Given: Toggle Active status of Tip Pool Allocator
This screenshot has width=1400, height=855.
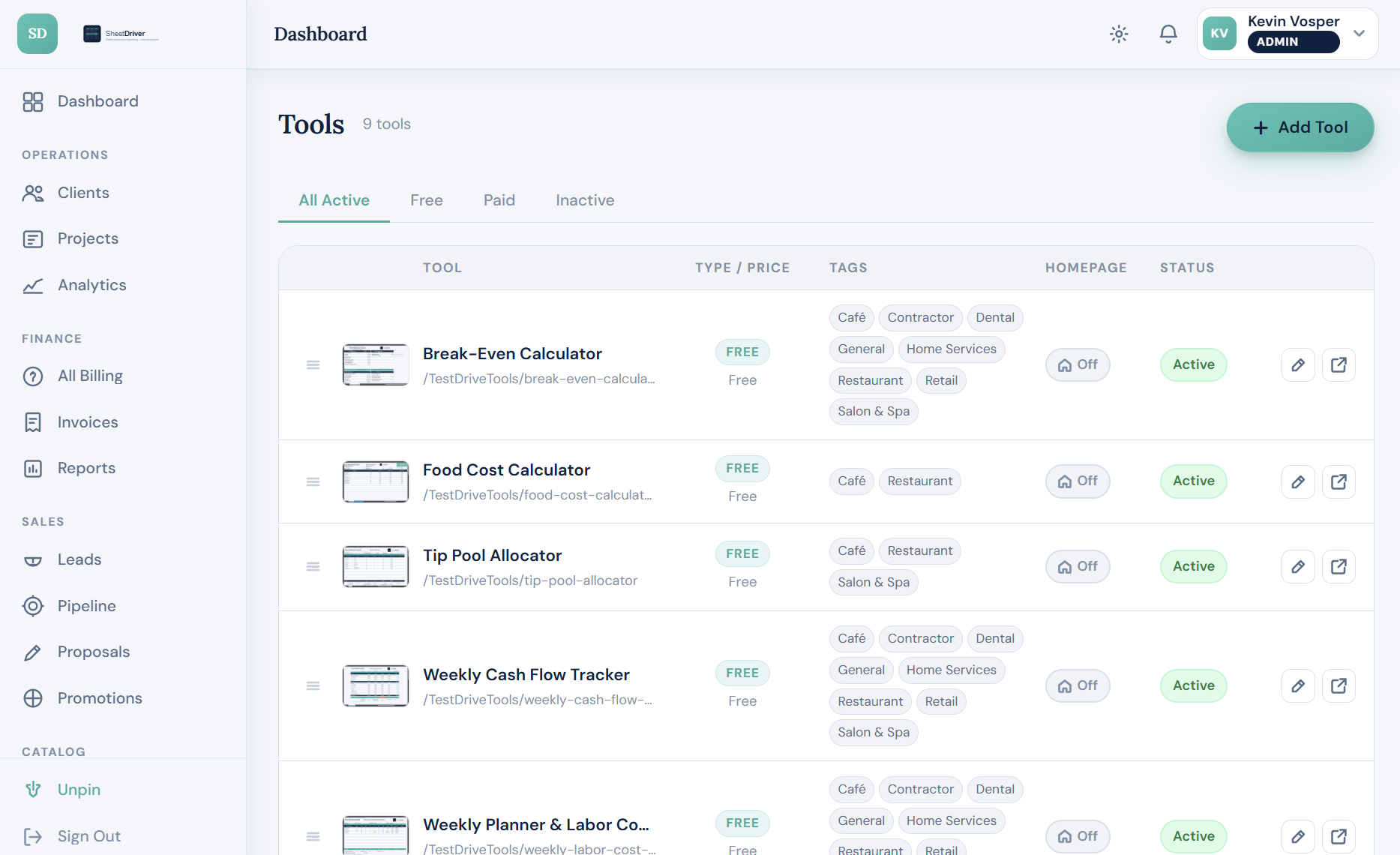Looking at the screenshot, I should coord(1194,567).
